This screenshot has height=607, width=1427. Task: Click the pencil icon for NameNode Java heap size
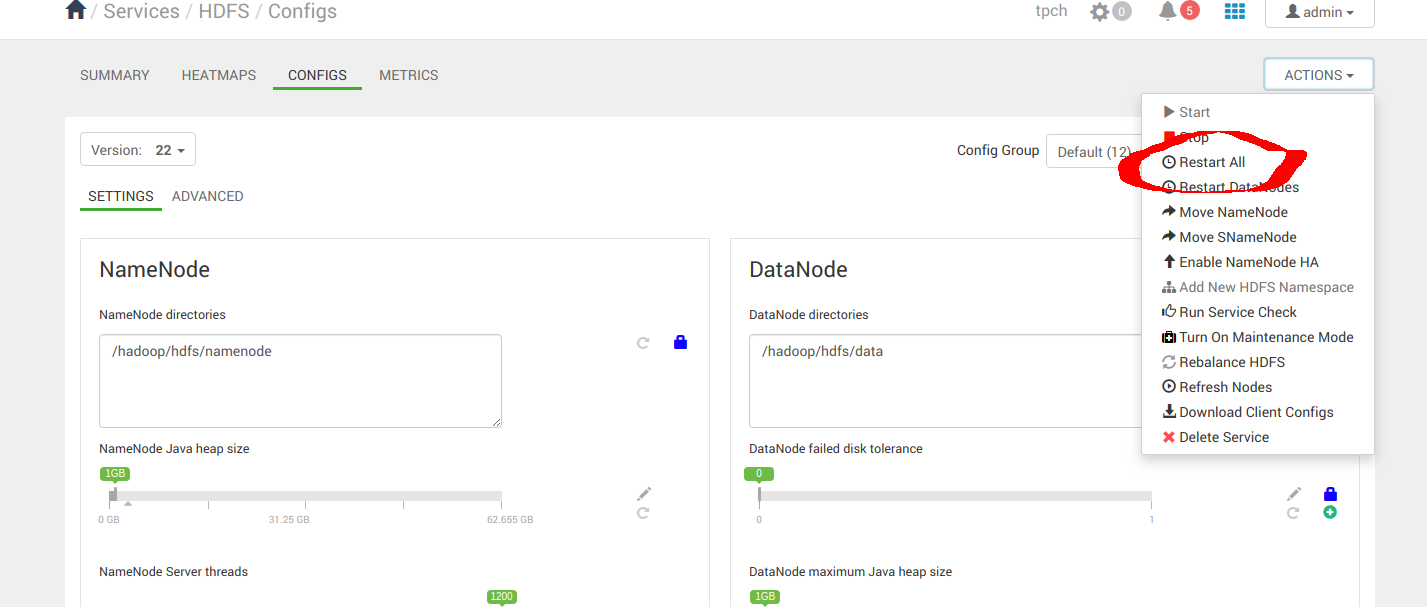coord(643,492)
